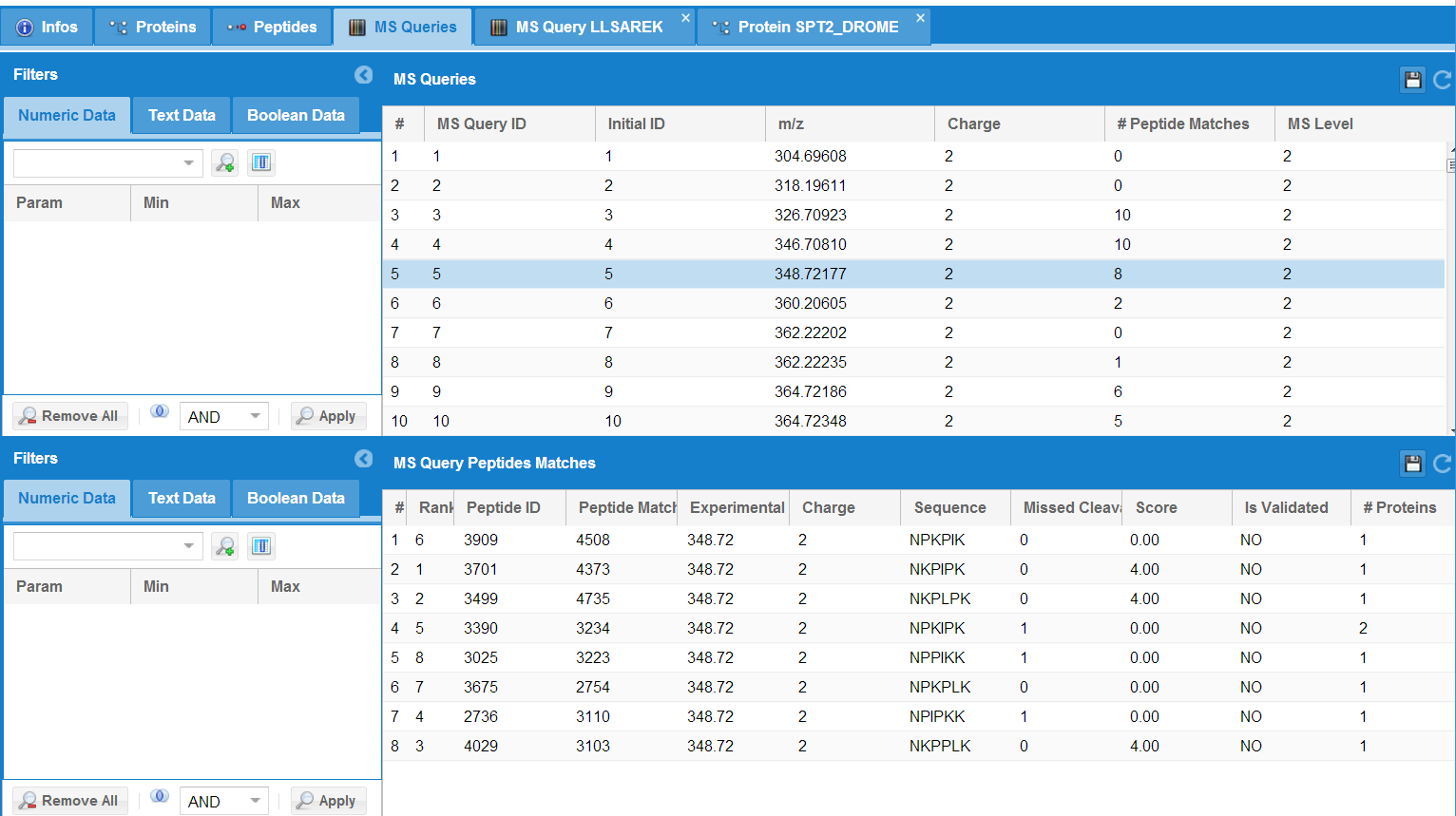The image size is (1456, 816).
Task: Close the Protein SPT2_DROME tab
Action: click(920, 18)
